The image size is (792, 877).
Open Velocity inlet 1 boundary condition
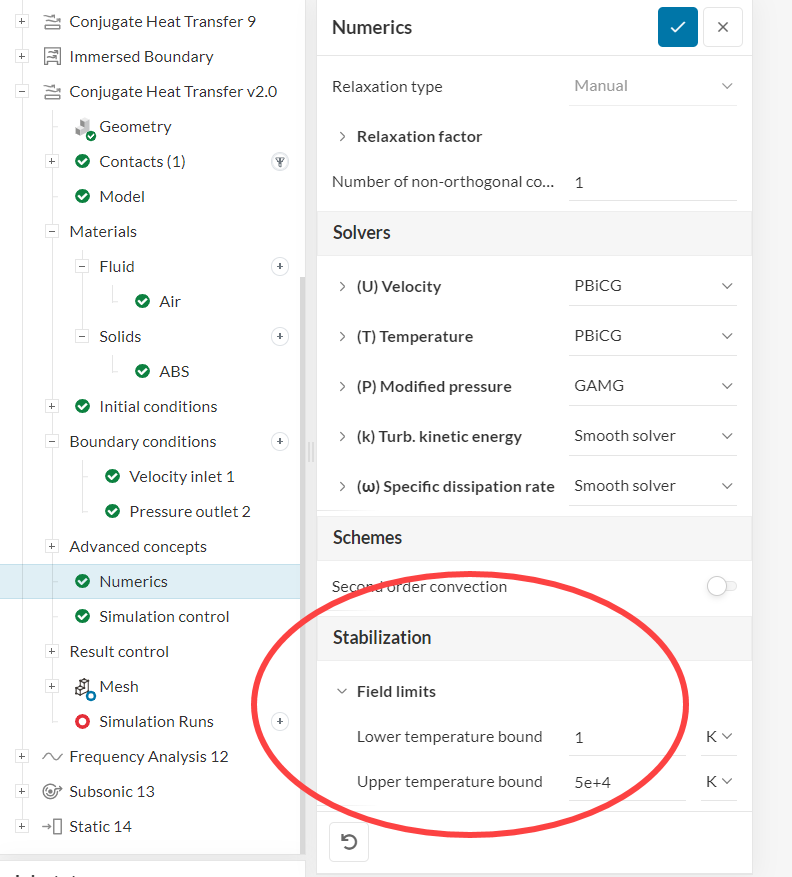point(181,476)
